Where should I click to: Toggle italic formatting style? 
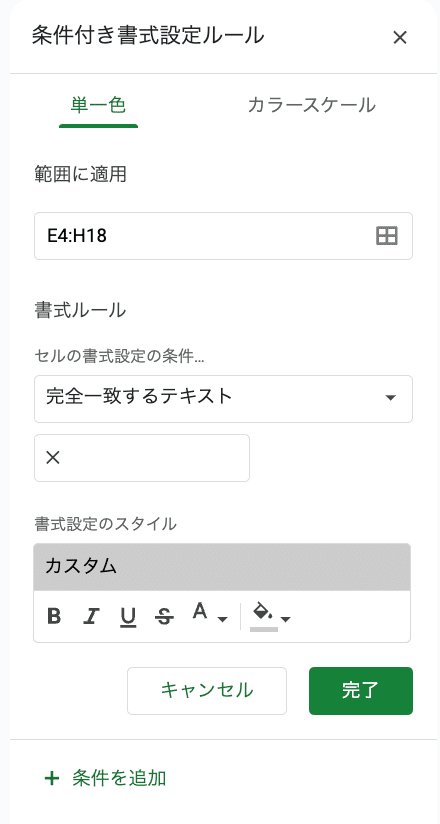[x=91, y=616]
